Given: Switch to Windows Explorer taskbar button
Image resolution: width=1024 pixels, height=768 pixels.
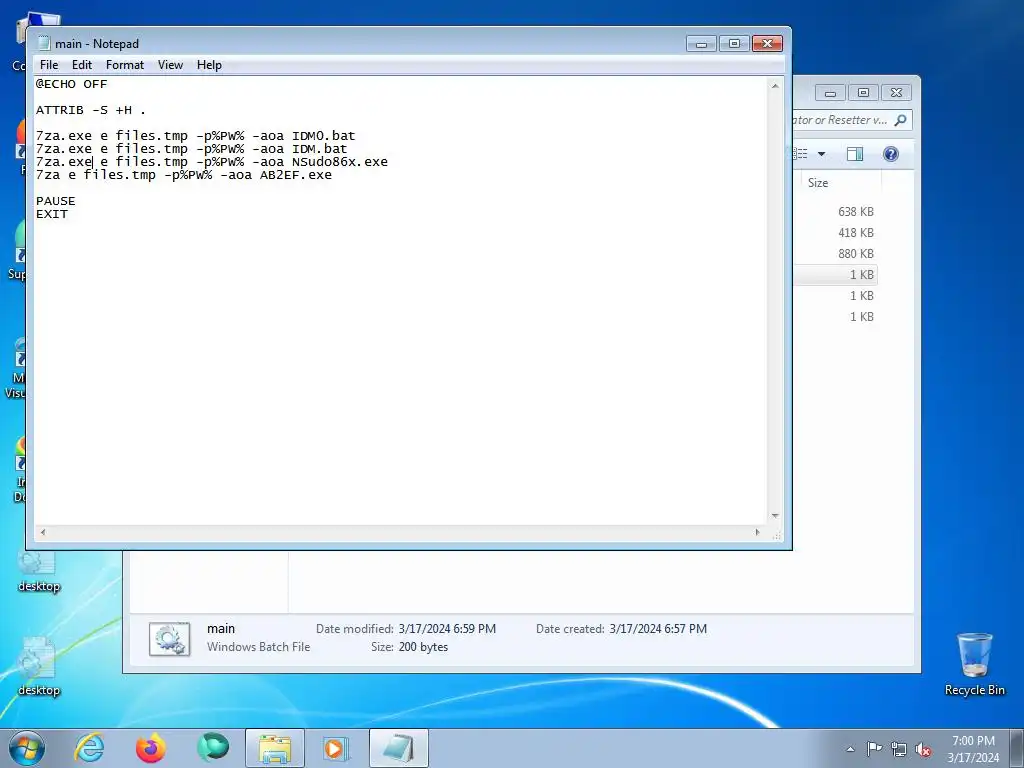Looking at the screenshot, I should pos(275,748).
